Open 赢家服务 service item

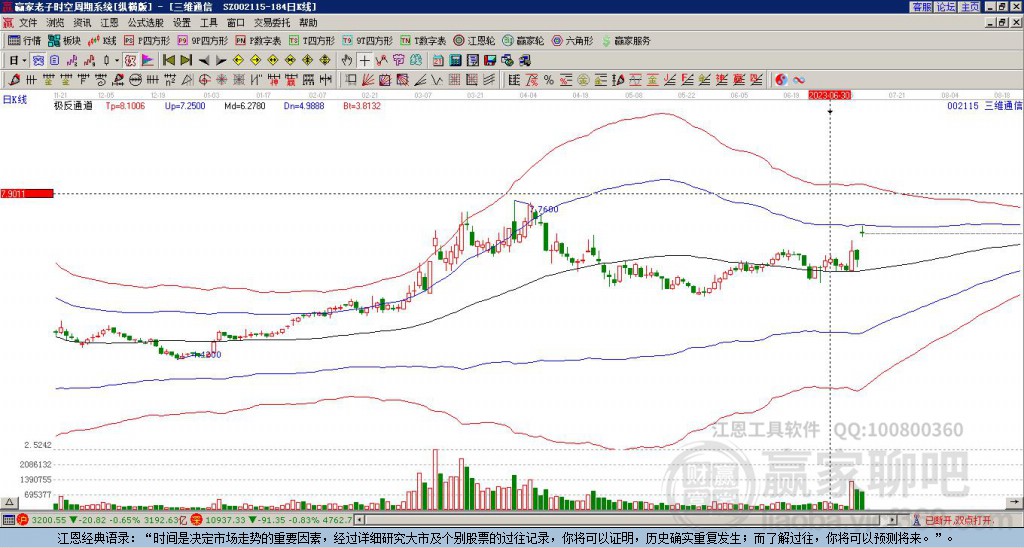point(626,40)
